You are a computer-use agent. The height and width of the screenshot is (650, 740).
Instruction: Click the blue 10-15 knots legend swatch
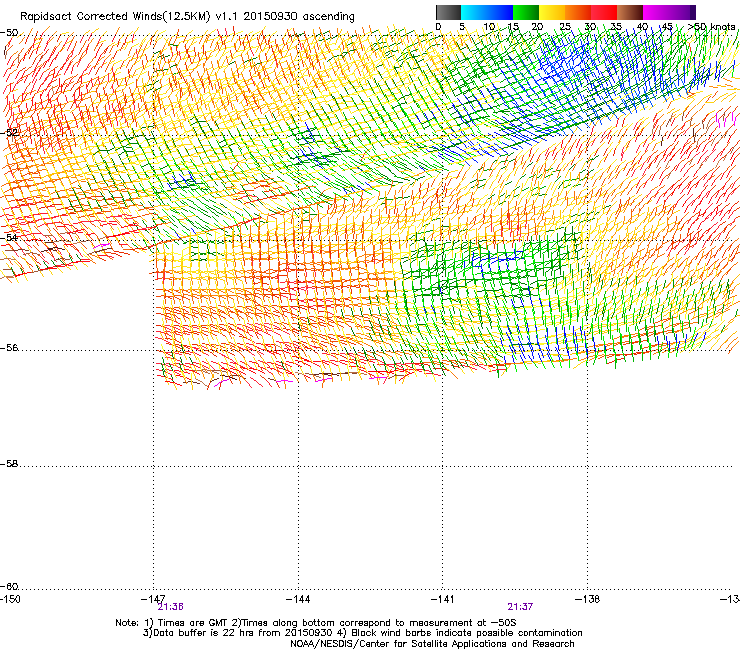(x=500, y=12)
